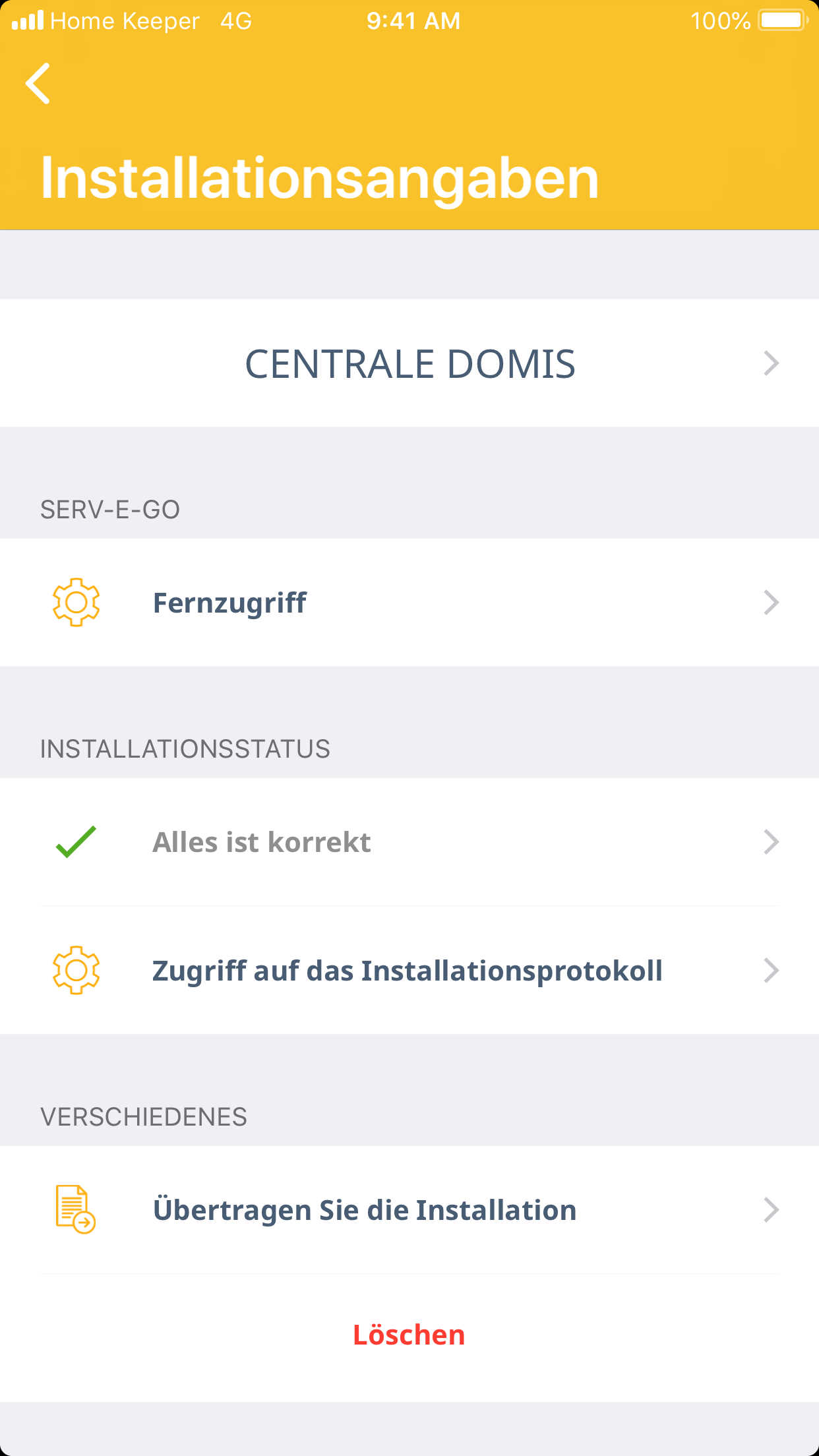Expand the Alles ist korrekt chevron

(x=771, y=842)
